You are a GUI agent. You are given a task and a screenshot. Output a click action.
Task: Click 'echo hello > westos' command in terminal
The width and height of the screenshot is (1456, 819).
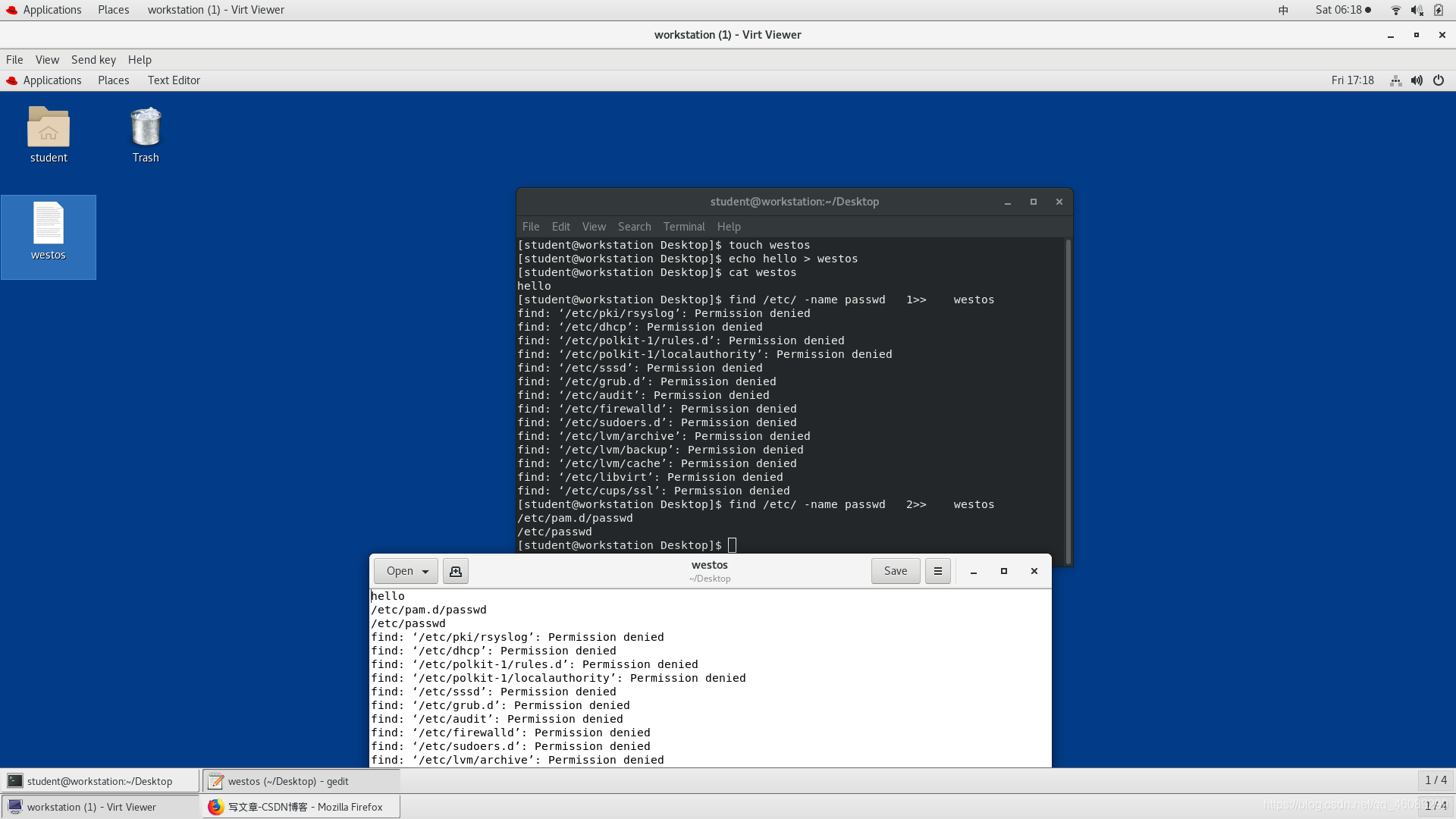(793, 259)
